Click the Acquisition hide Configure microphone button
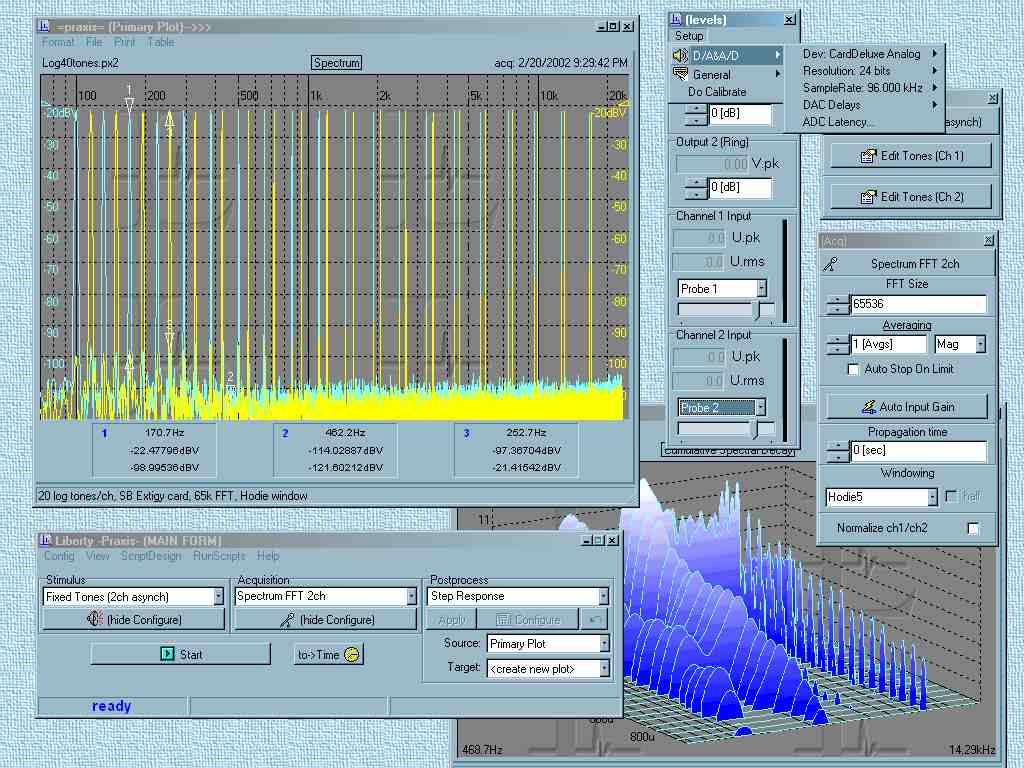This screenshot has height=768, width=1024. click(x=326, y=620)
